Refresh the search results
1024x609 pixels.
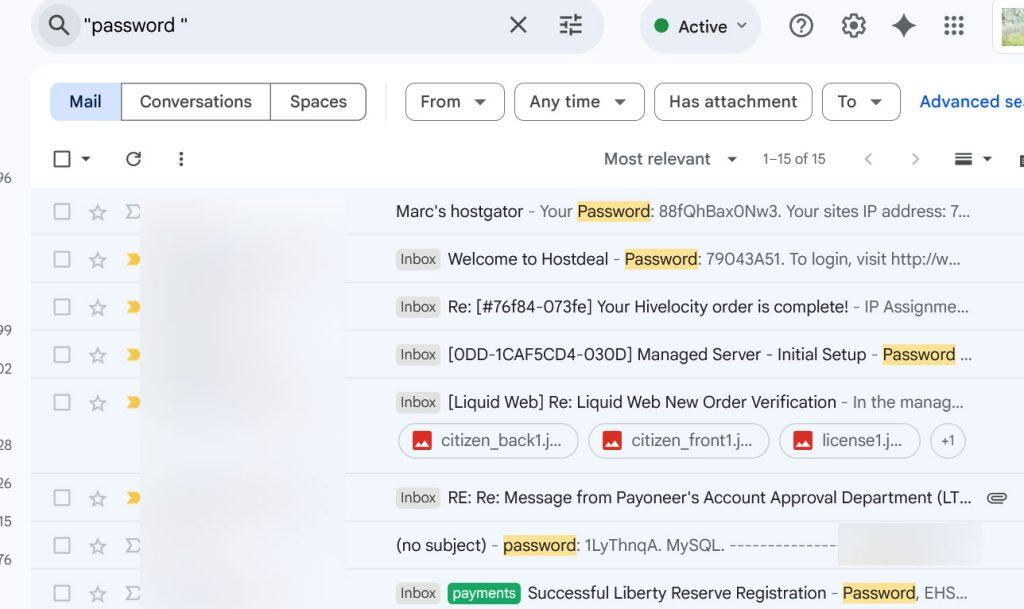pyautogui.click(x=134, y=159)
